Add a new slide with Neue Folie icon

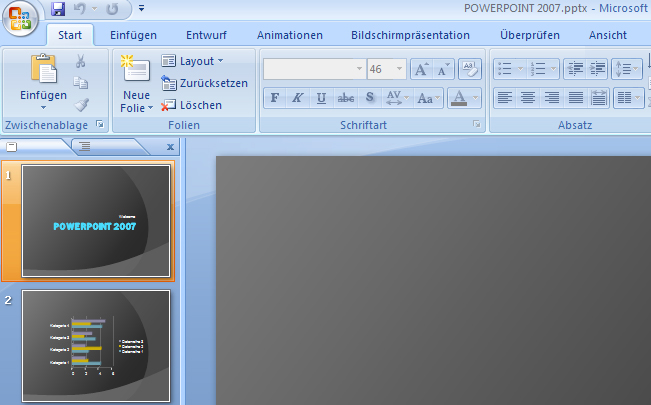click(x=135, y=69)
